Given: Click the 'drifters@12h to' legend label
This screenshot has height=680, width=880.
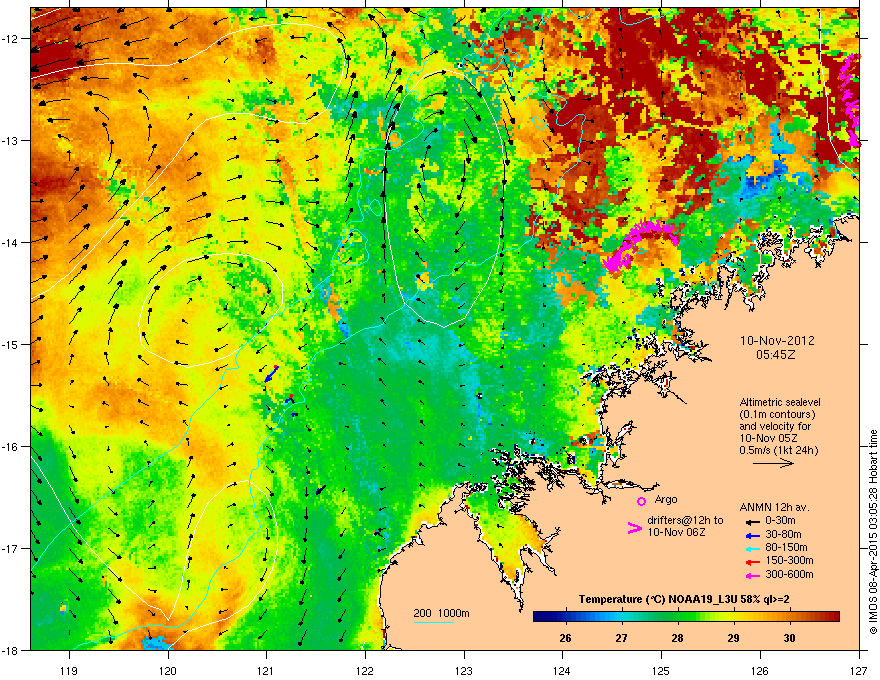Looking at the screenshot, I should tap(685, 520).
